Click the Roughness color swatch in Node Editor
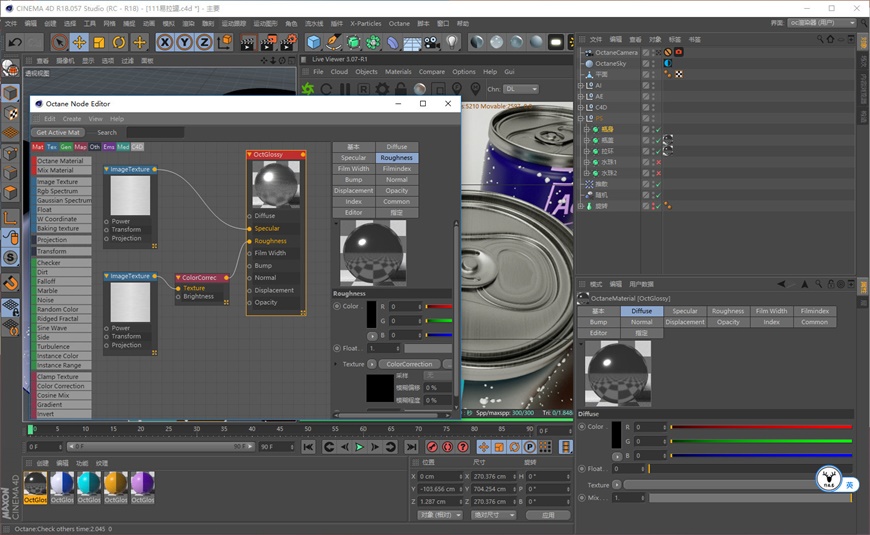Screen dimensions: 870x535 click(372, 314)
